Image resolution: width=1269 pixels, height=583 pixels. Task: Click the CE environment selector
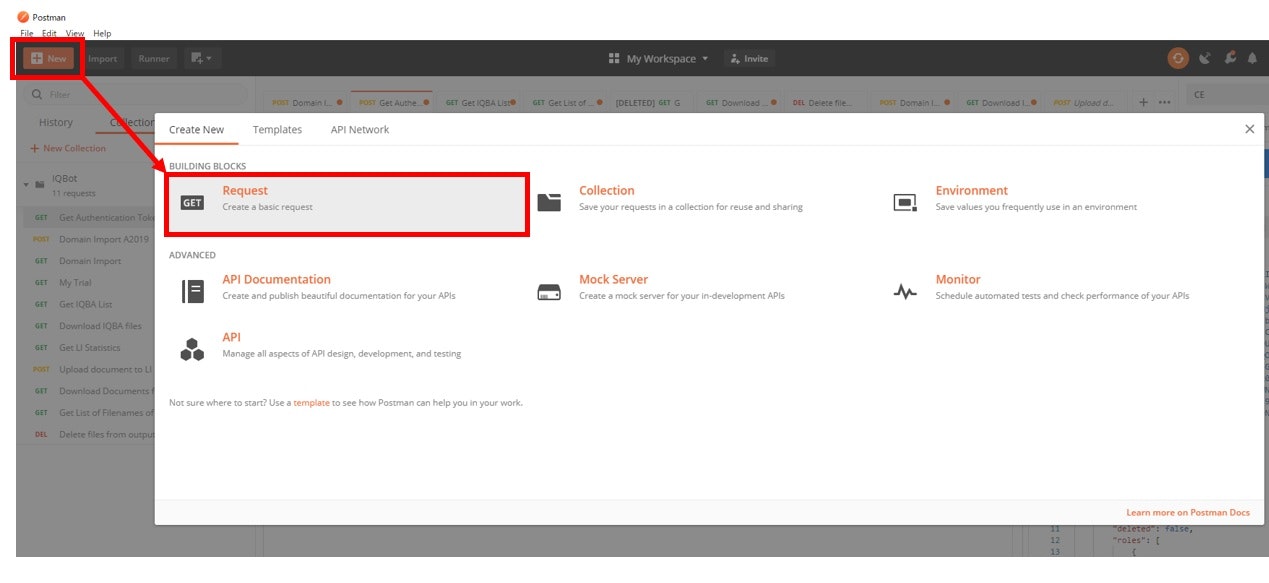pyautogui.click(x=1227, y=94)
